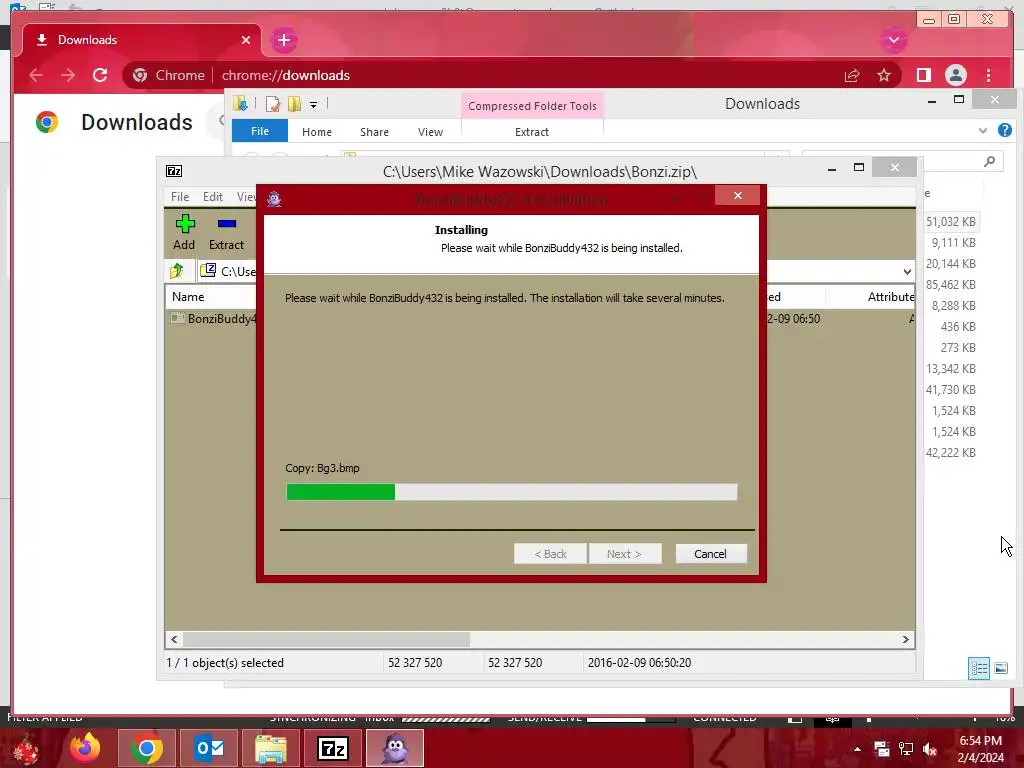Click the Explorer search magnifier icon

(x=990, y=161)
